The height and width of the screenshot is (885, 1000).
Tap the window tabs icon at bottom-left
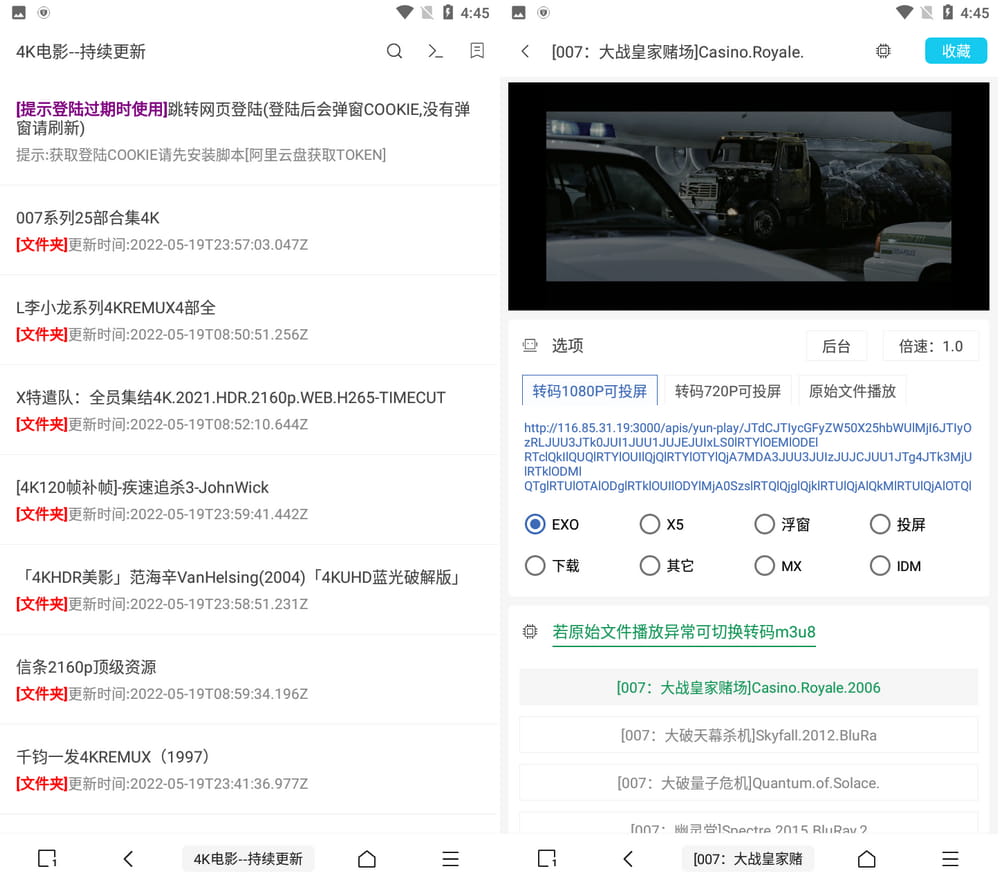(46, 859)
